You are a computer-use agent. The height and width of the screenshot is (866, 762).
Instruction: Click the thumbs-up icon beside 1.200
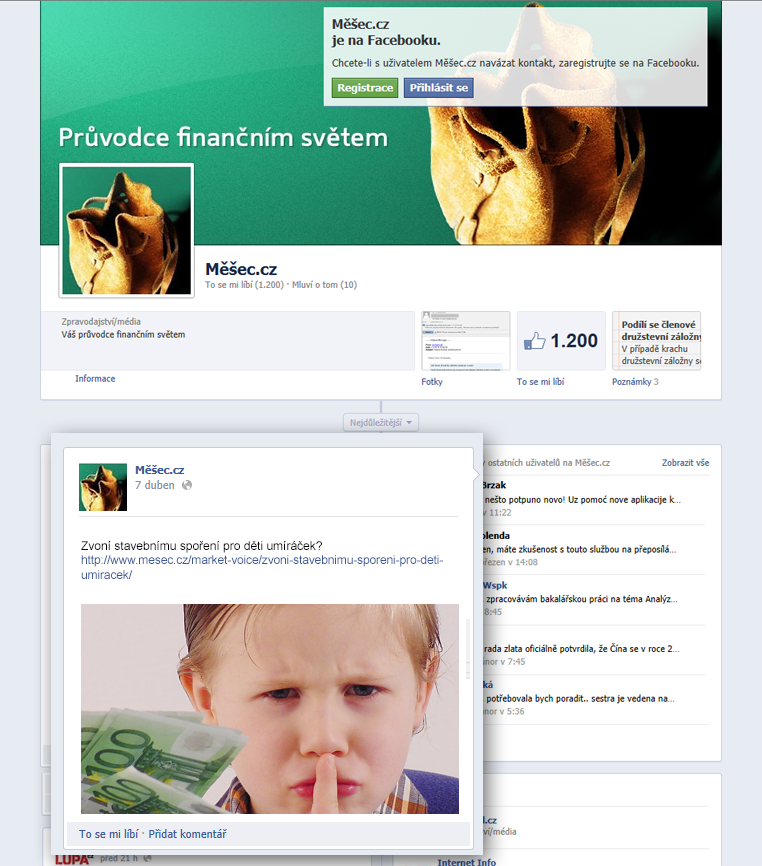[534, 341]
